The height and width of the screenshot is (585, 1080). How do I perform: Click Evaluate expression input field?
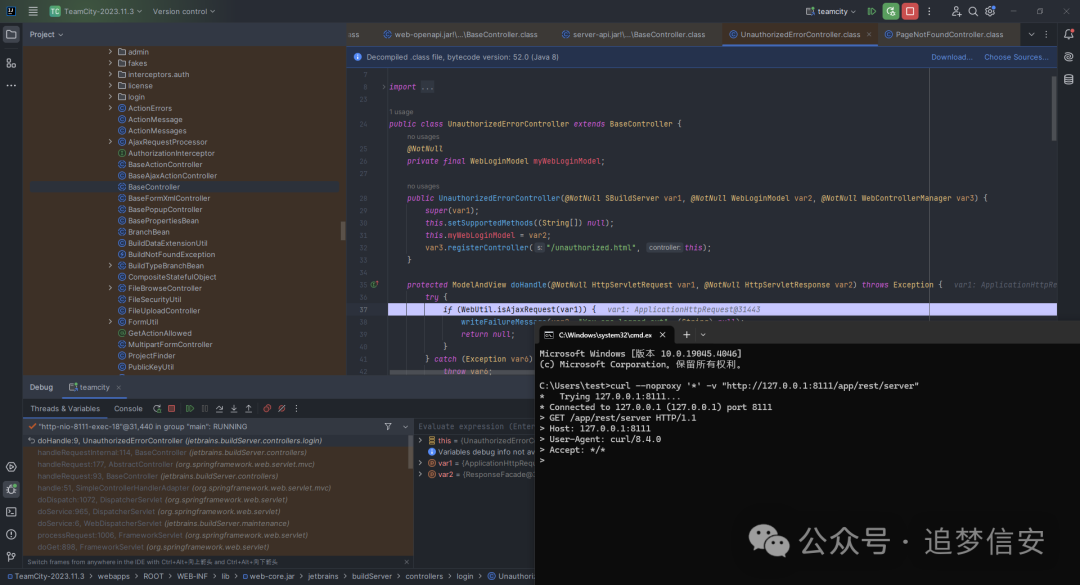pos(475,427)
